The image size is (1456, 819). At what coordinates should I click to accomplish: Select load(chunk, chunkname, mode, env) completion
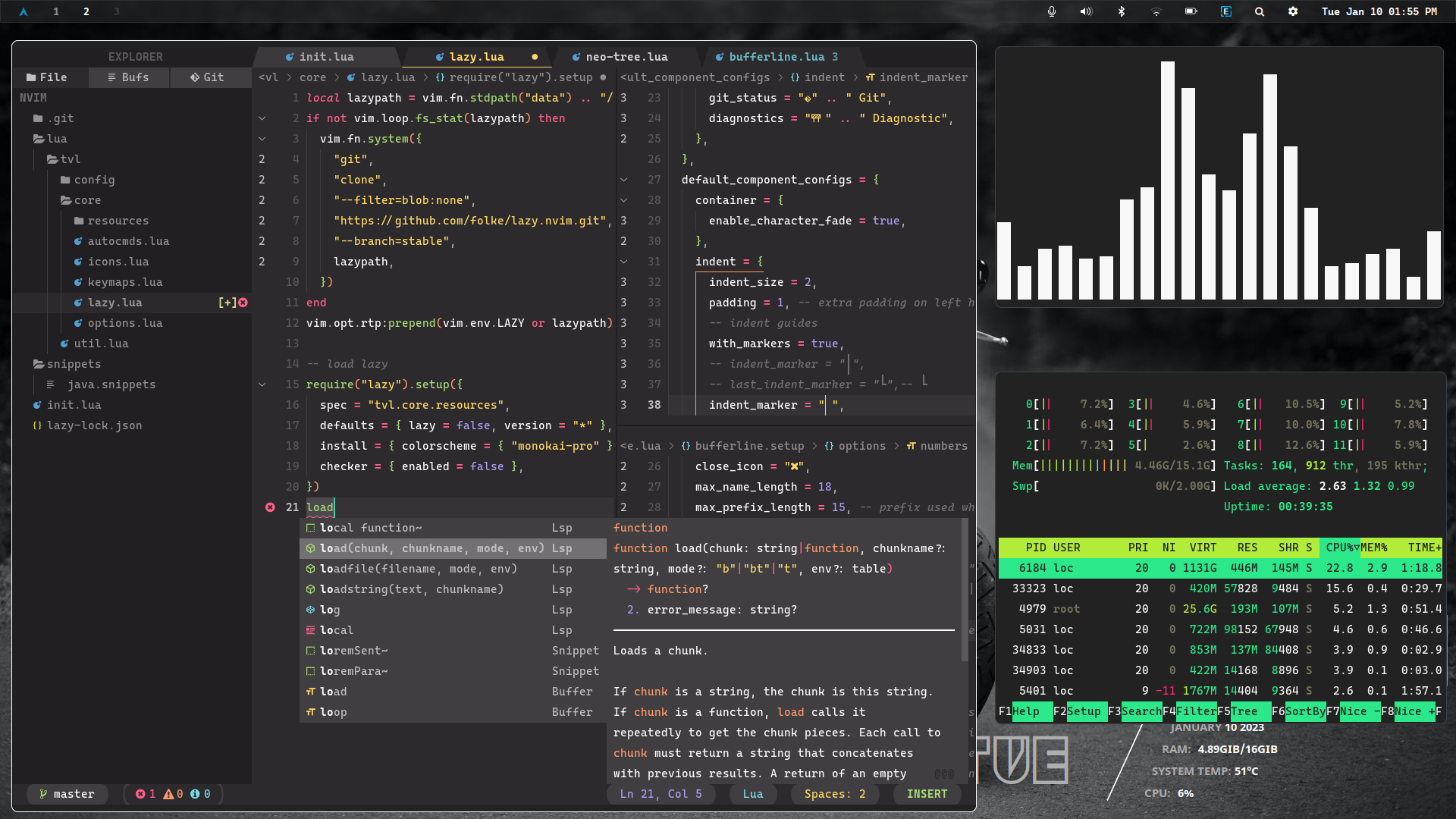453,548
